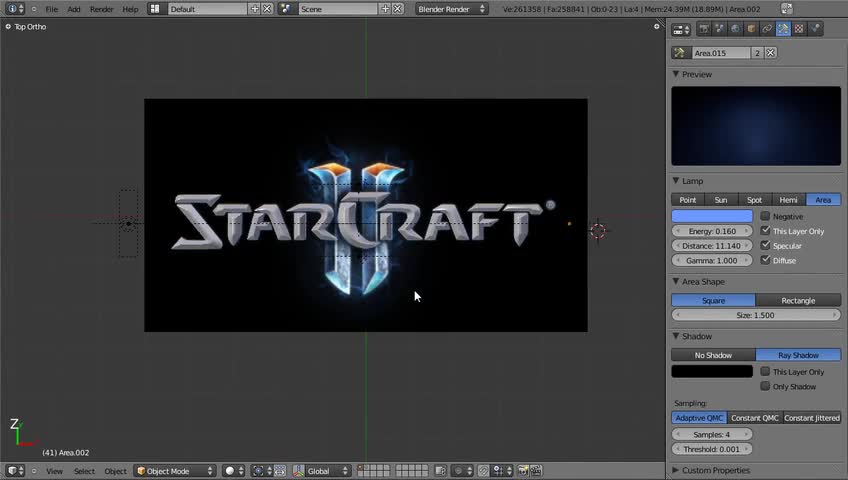Screen dimensions: 848x480
Task: Open the snap element selector
Action: 502,471
